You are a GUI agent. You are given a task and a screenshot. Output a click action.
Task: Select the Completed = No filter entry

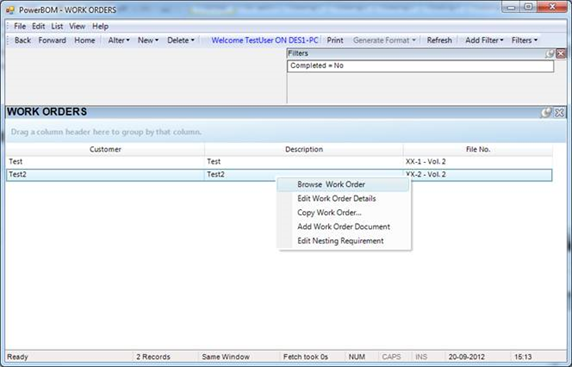click(420, 66)
